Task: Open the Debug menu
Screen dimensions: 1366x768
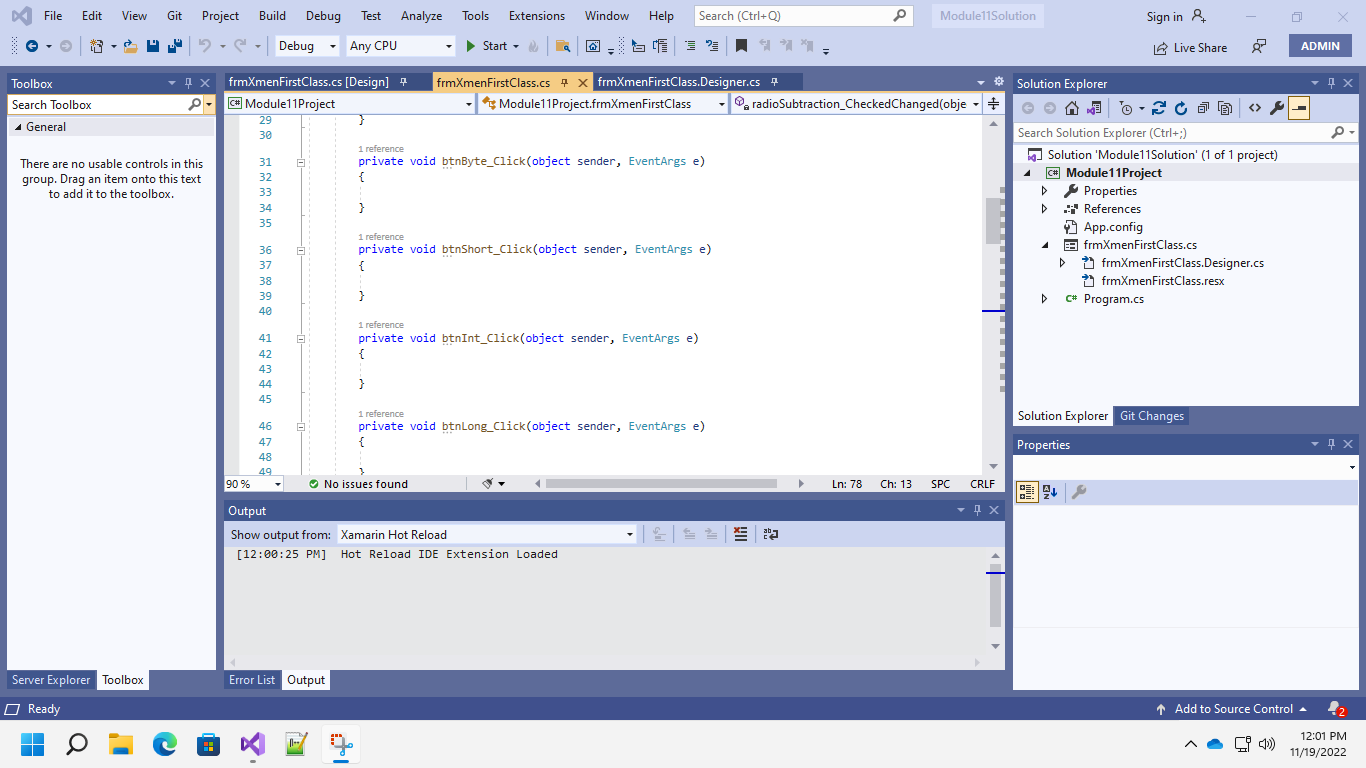Action: 322,15
